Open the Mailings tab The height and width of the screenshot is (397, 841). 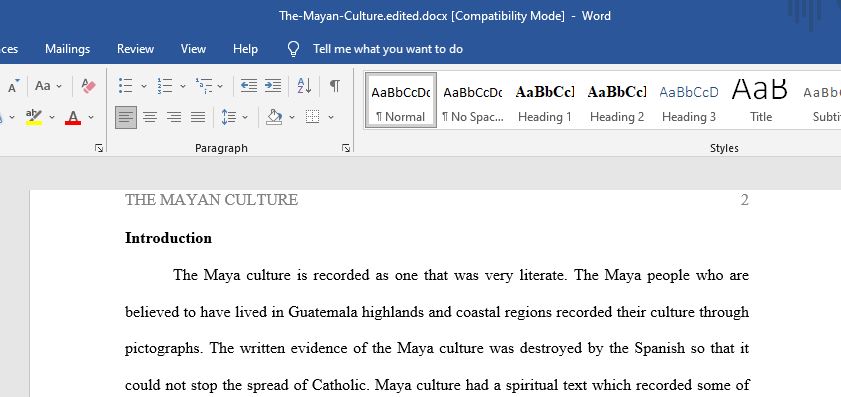(x=68, y=49)
